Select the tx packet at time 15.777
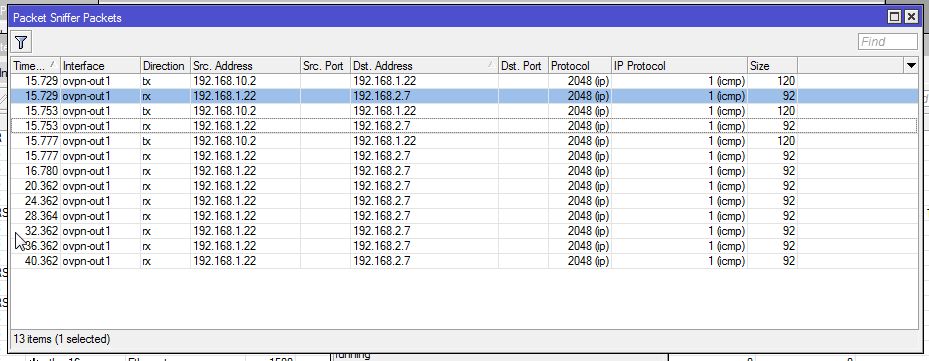Screen dimensions: 929x361 (x=464, y=141)
